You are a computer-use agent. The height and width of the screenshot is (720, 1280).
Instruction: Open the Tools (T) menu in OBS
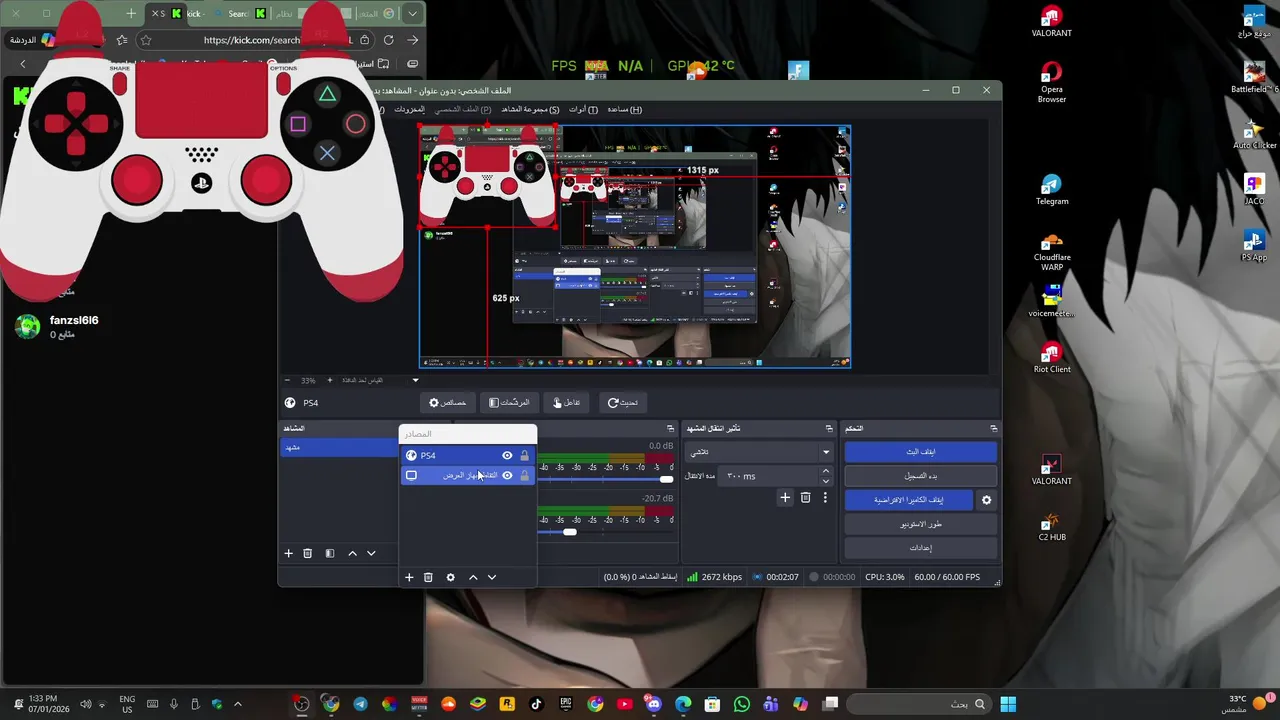pyautogui.click(x=583, y=109)
